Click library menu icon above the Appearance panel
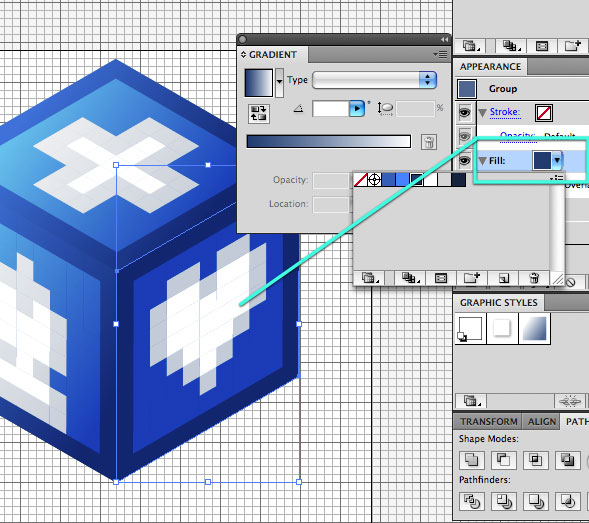 tap(470, 46)
